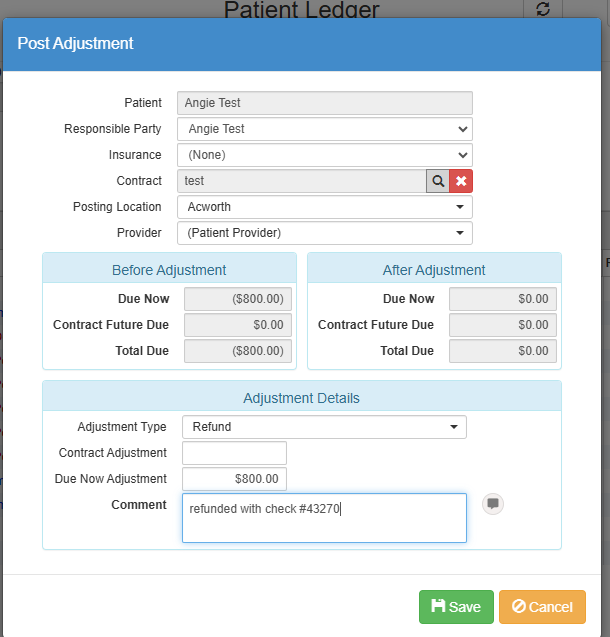Open comment templates speech bubble icon
The height and width of the screenshot is (637, 610).
pos(493,504)
